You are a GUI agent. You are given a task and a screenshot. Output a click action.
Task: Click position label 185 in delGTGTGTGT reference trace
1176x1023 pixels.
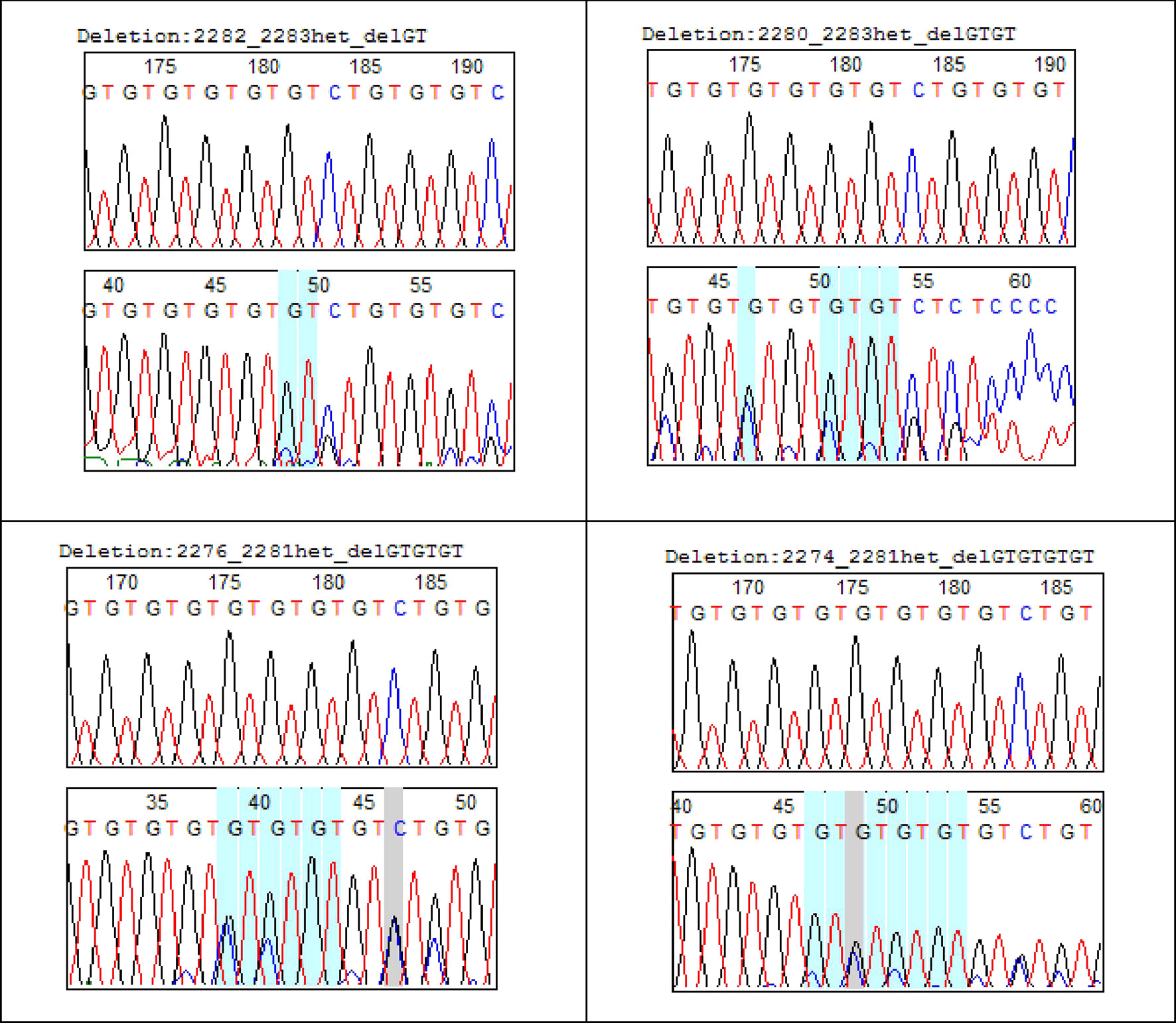[1056, 588]
